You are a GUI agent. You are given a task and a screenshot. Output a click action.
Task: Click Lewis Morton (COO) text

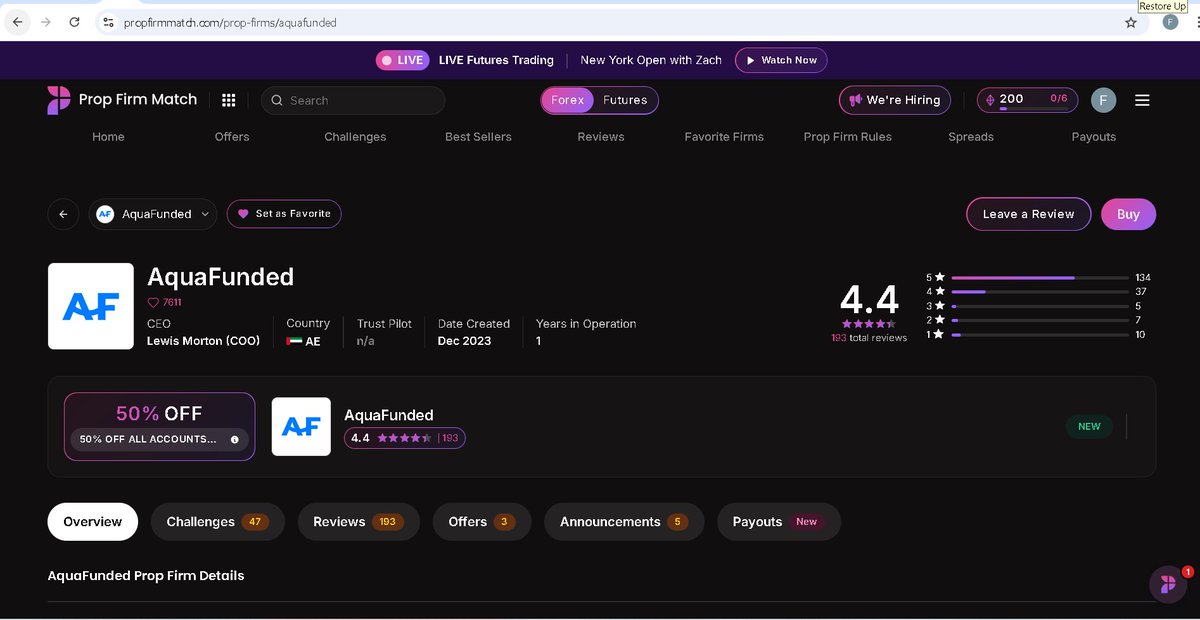(x=203, y=341)
